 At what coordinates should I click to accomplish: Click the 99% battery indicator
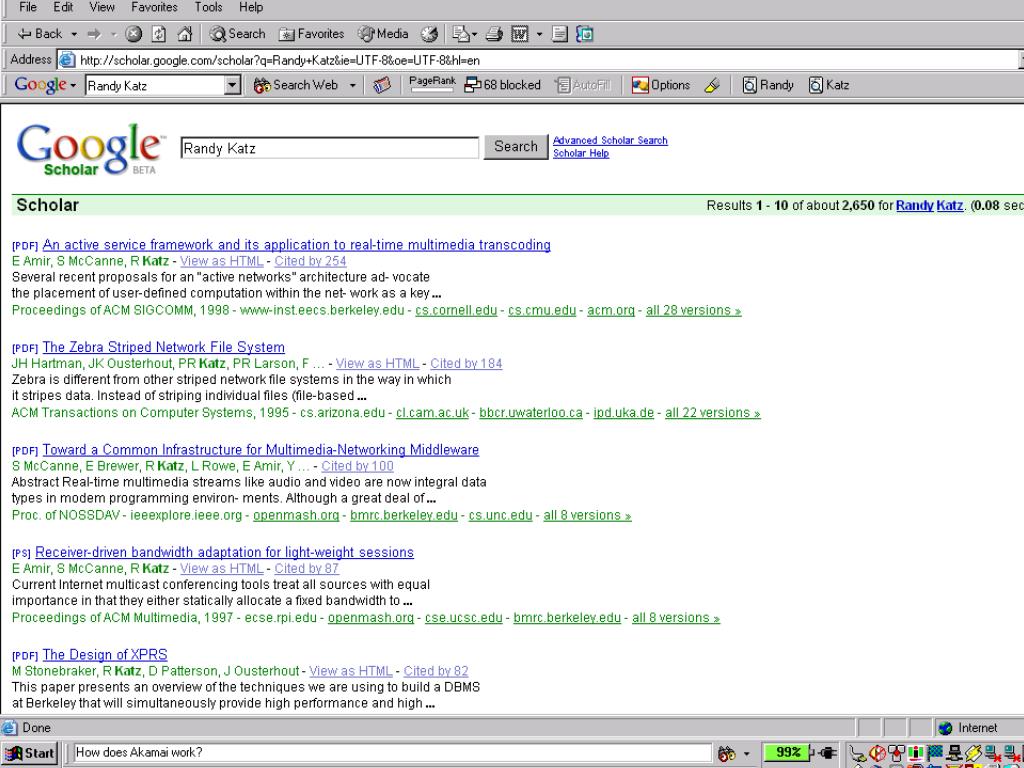pos(788,752)
